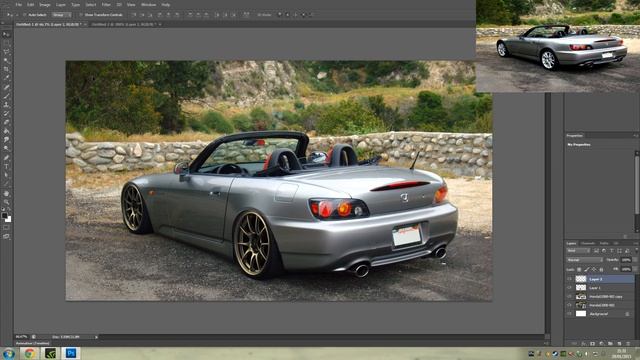
Task: Select the Quick Selection tool
Action: click(6, 61)
